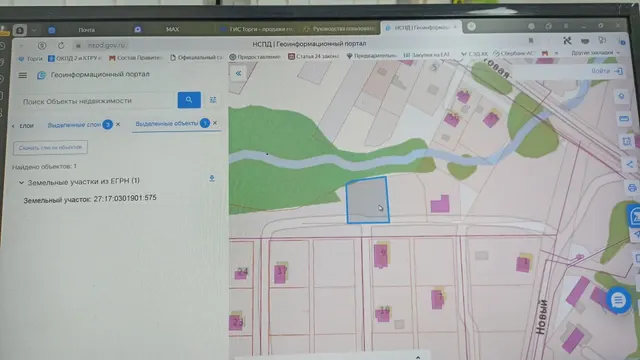Open the 'СЭД ХК' bookmark

pyautogui.click(x=475, y=54)
